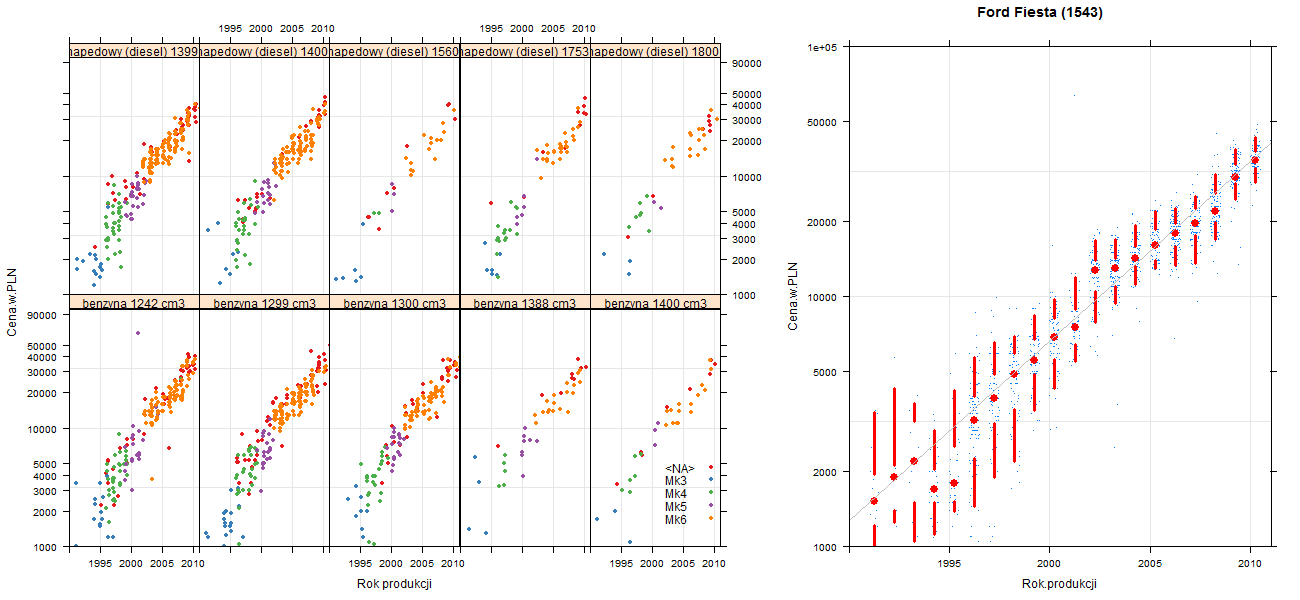1300x600 pixels.
Task: Select the diesel 1560 panel header
Action: tap(394, 51)
